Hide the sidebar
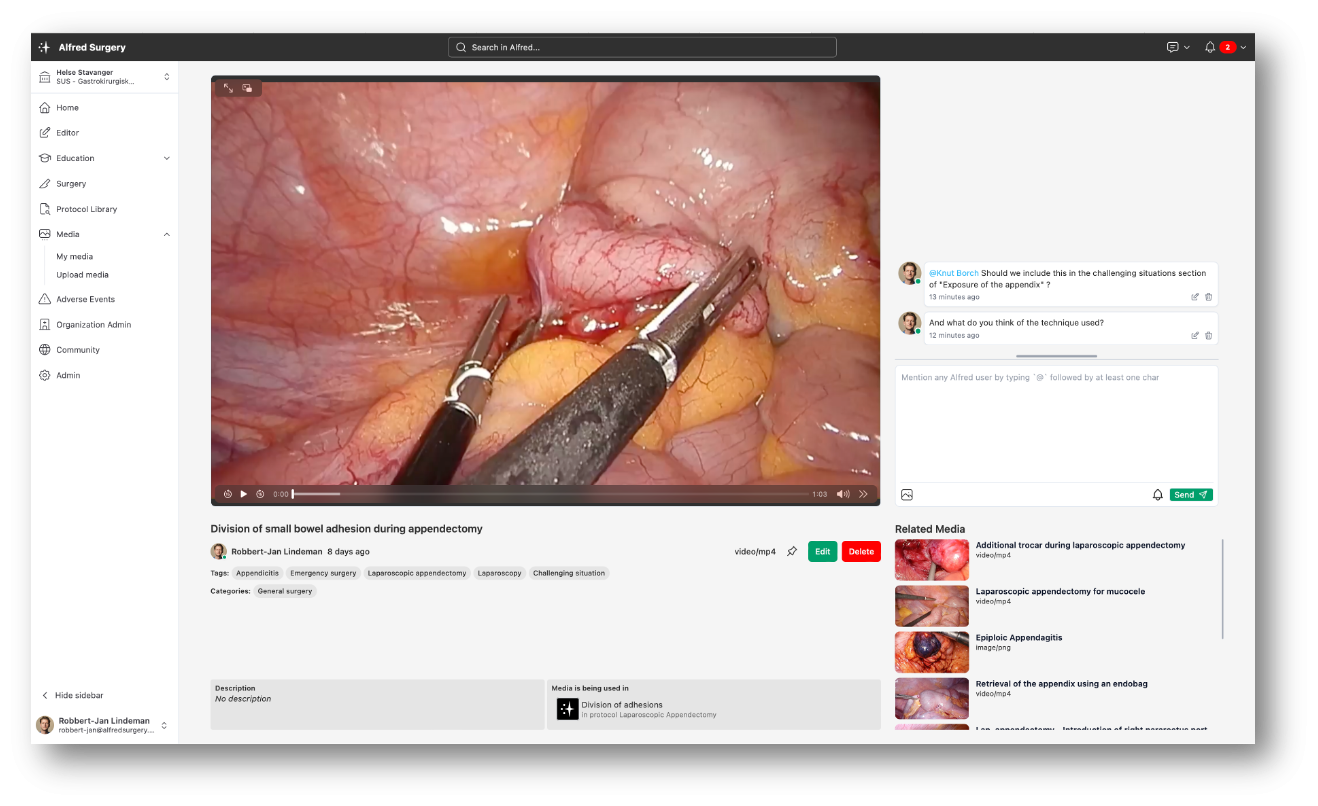 point(72,695)
